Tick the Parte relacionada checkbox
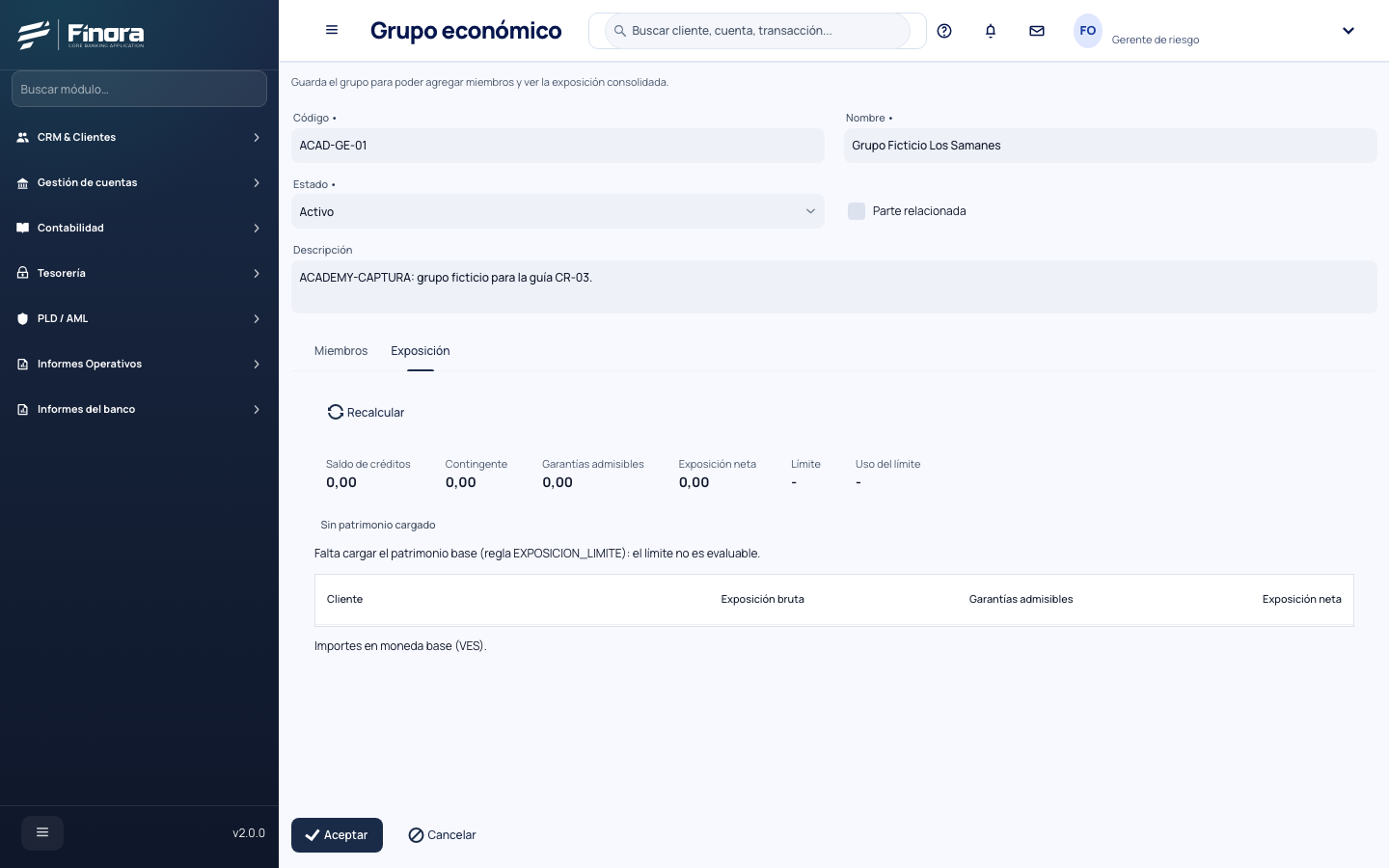This screenshot has height=868, width=1389. 856,211
